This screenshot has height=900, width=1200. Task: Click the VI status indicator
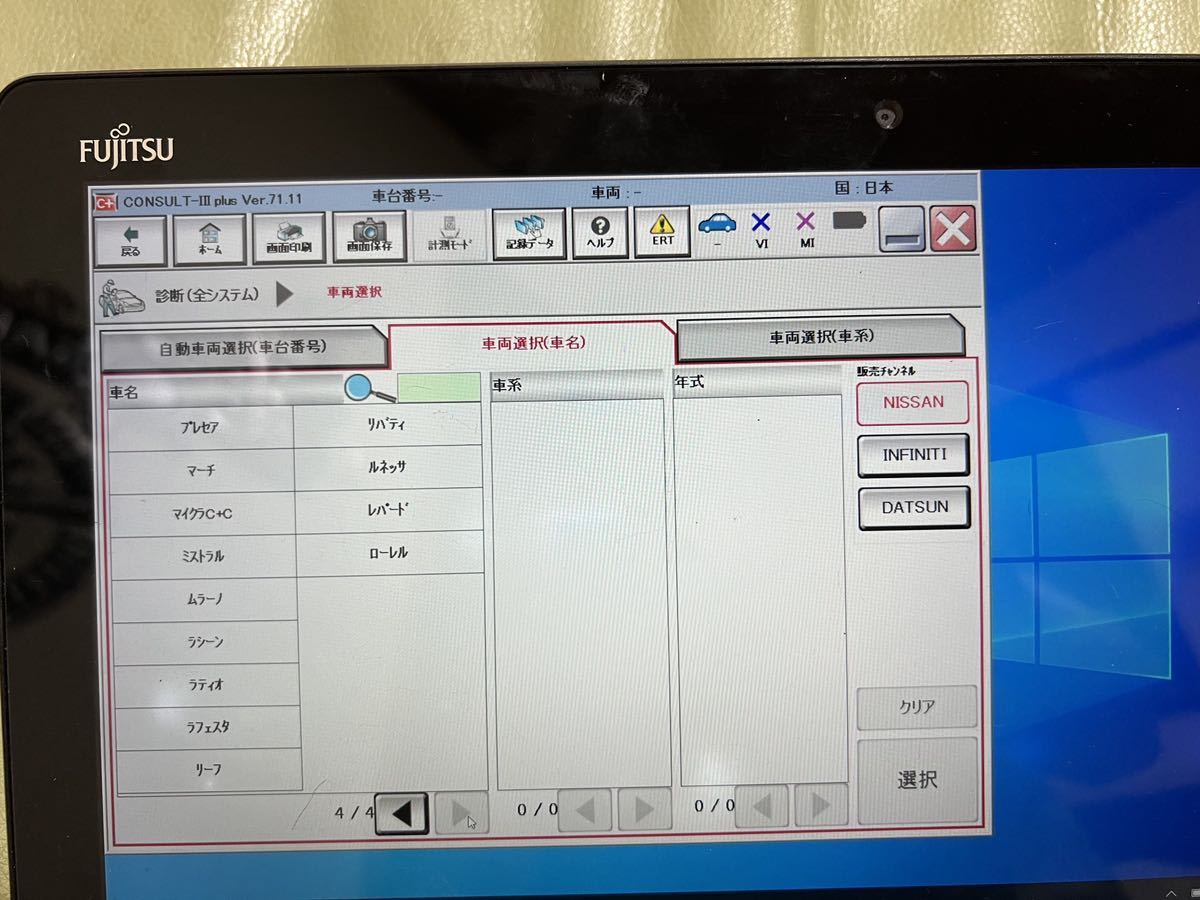pyautogui.click(x=761, y=230)
